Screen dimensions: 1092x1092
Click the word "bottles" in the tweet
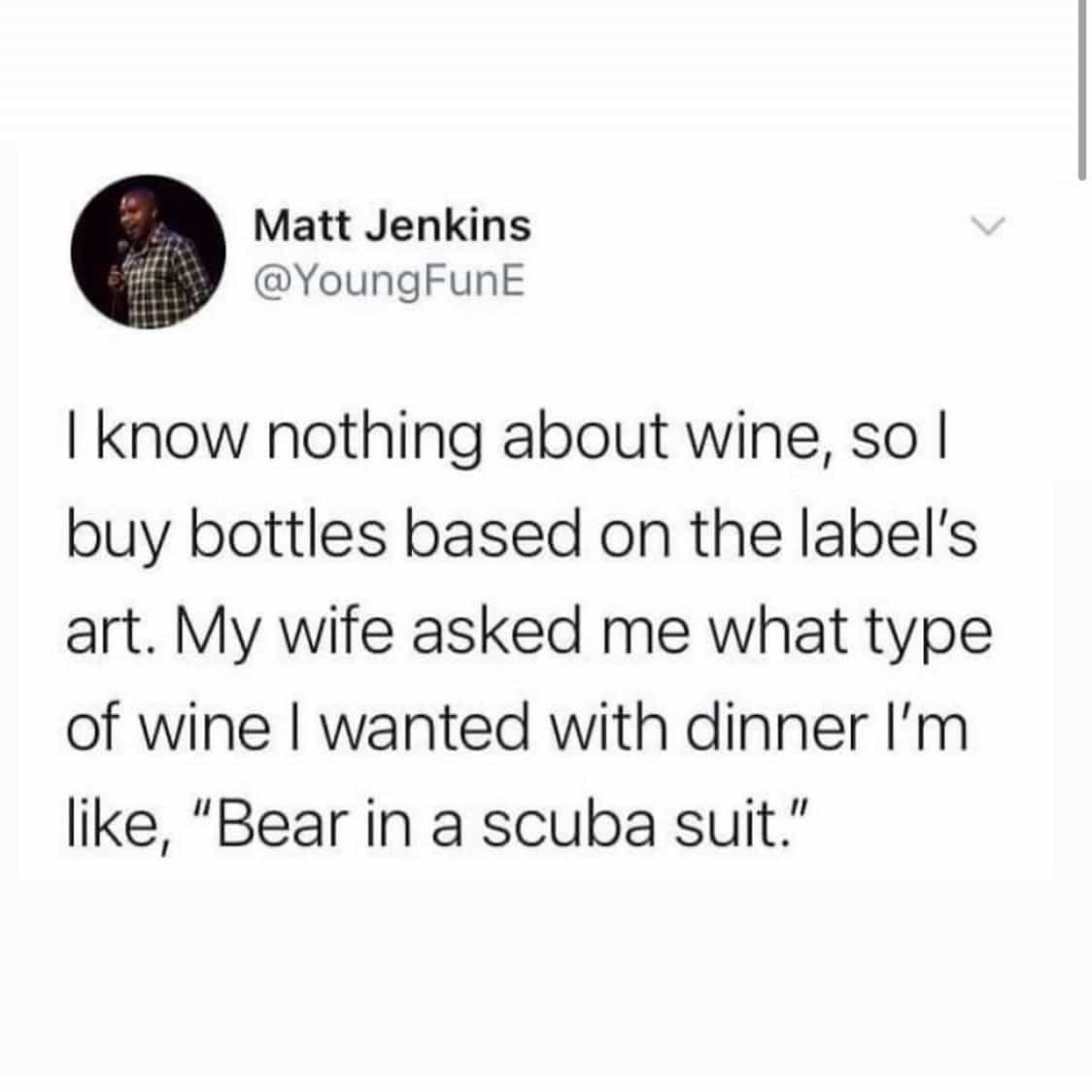(289, 535)
